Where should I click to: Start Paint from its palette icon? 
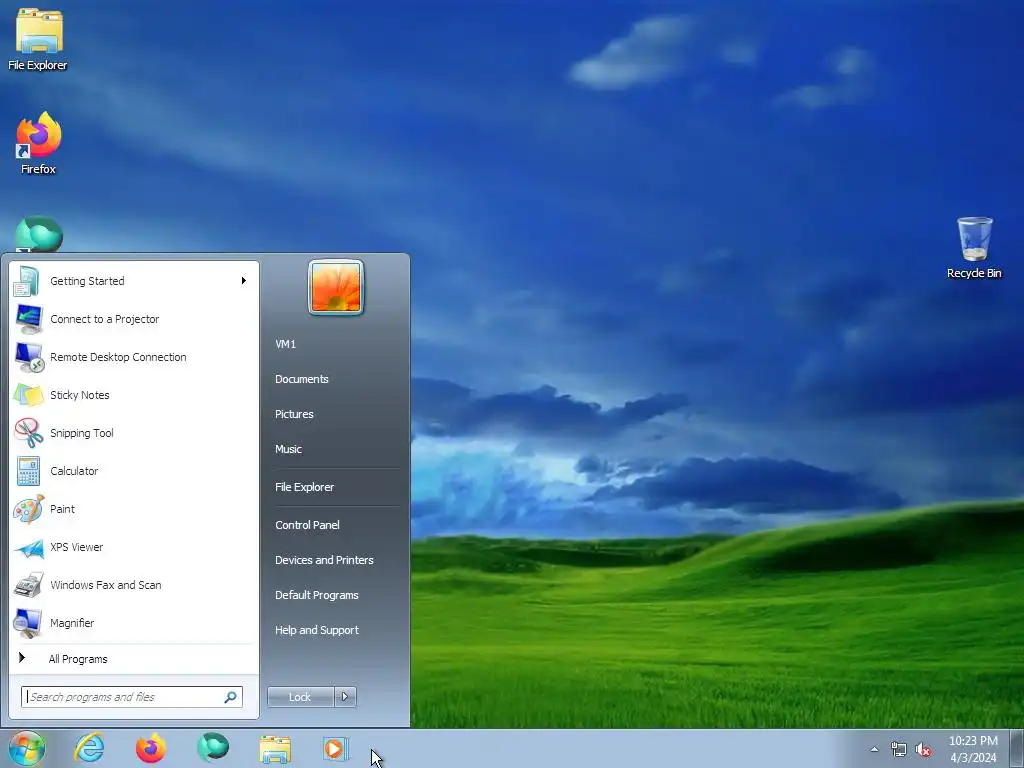[27, 509]
